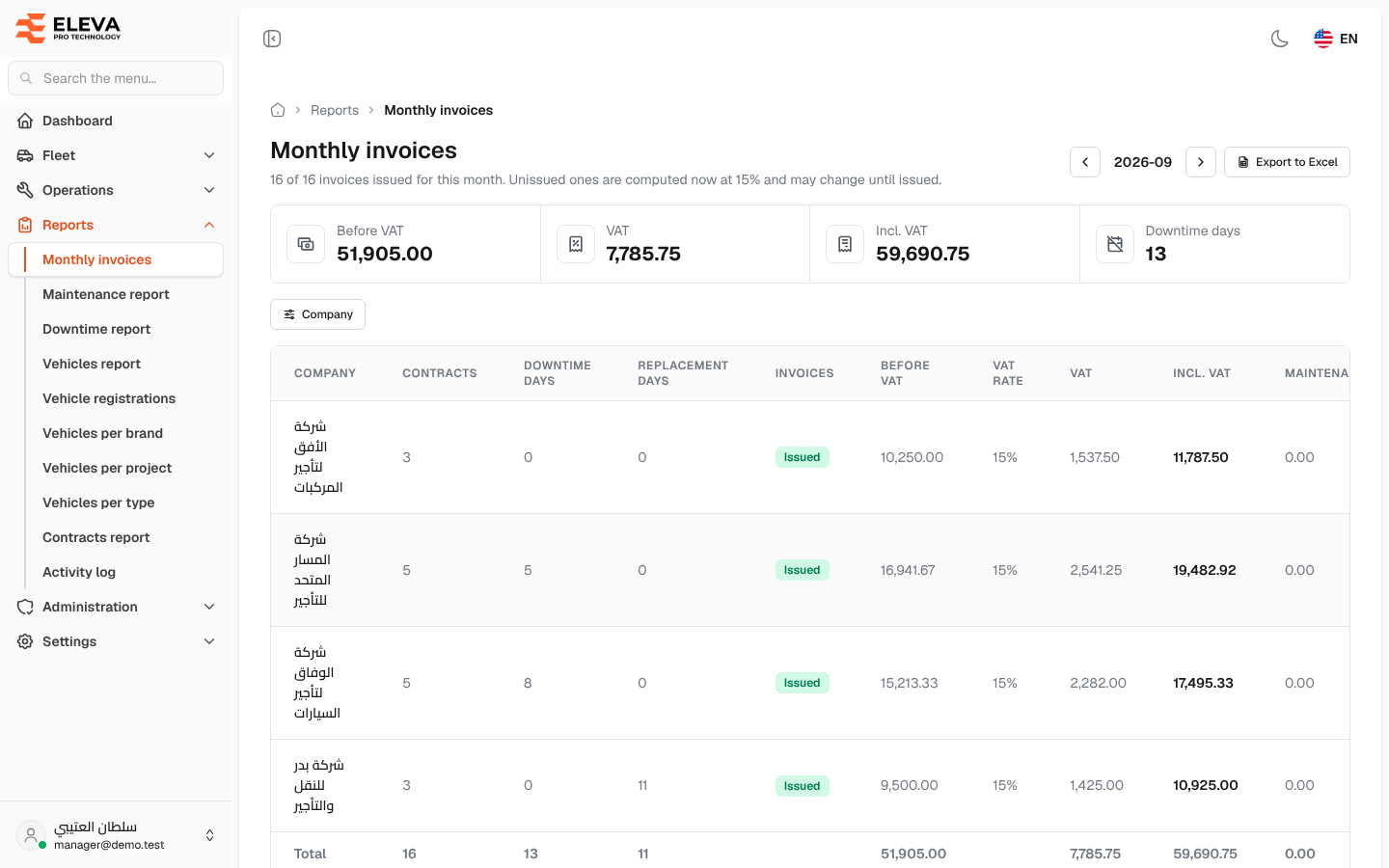Open the Reports breadcrumb link
The image size is (1389, 868).
[x=335, y=110]
